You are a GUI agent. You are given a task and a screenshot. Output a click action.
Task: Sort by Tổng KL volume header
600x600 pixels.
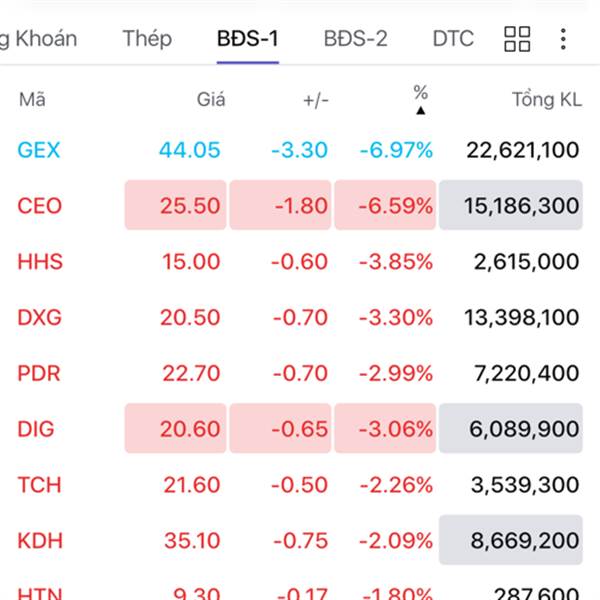[x=546, y=99]
